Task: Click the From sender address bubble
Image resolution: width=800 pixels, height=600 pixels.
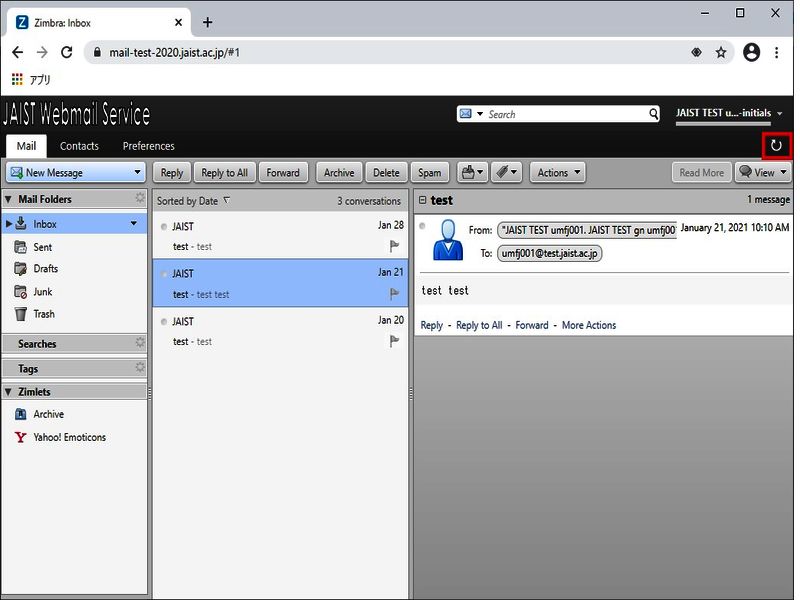Action: [587, 230]
